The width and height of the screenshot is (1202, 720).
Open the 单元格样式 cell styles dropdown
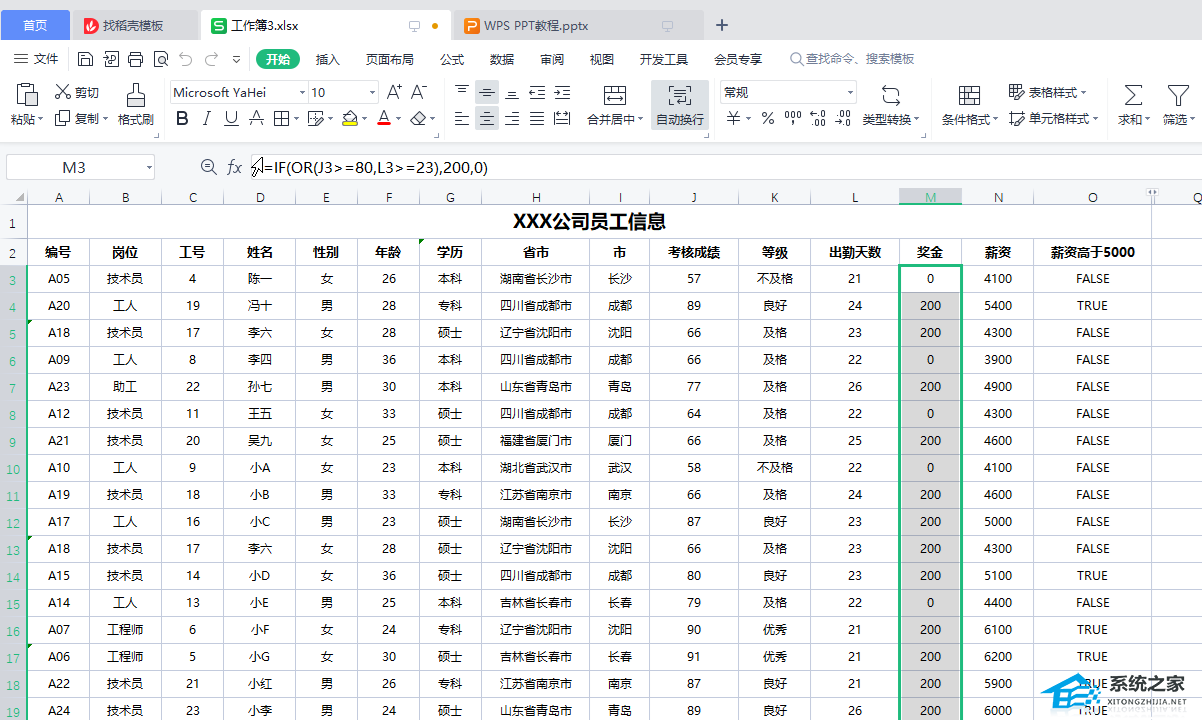click(1053, 119)
